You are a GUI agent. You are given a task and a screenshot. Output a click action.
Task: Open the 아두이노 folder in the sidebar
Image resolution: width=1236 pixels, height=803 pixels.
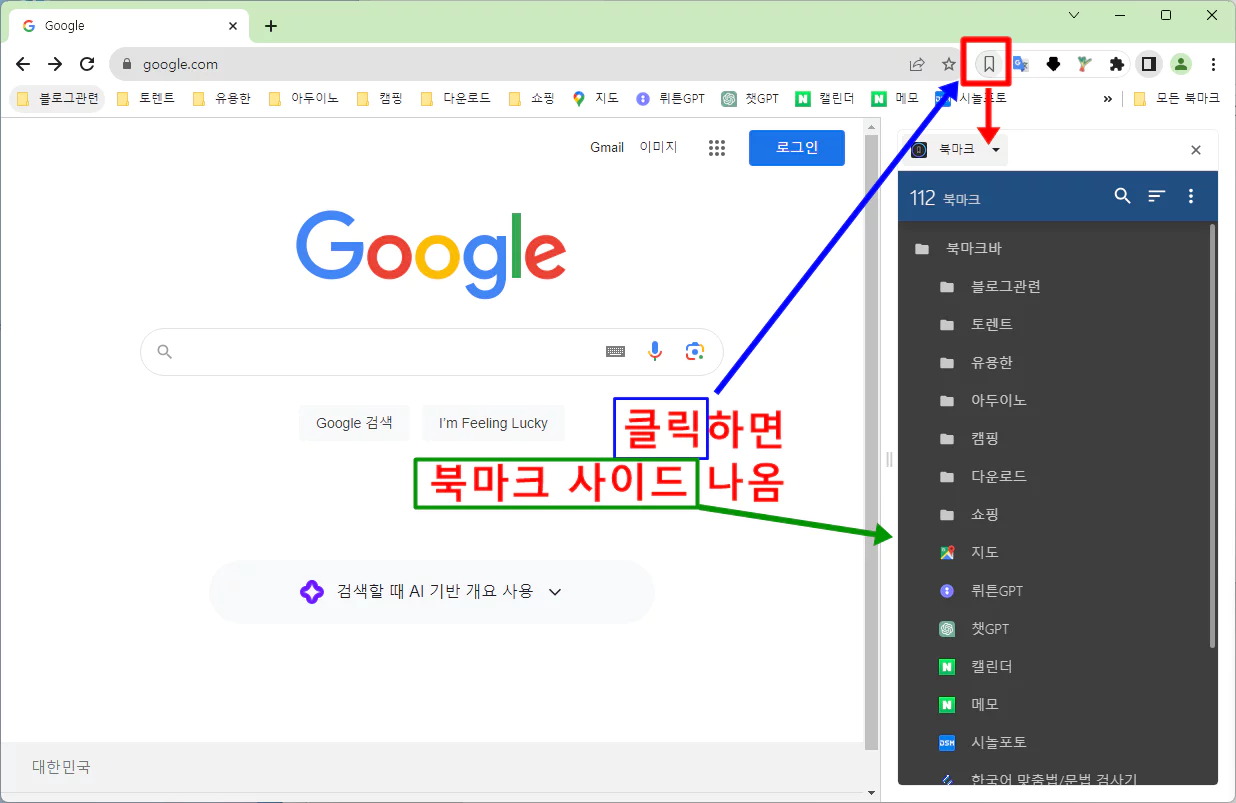point(1054,401)
